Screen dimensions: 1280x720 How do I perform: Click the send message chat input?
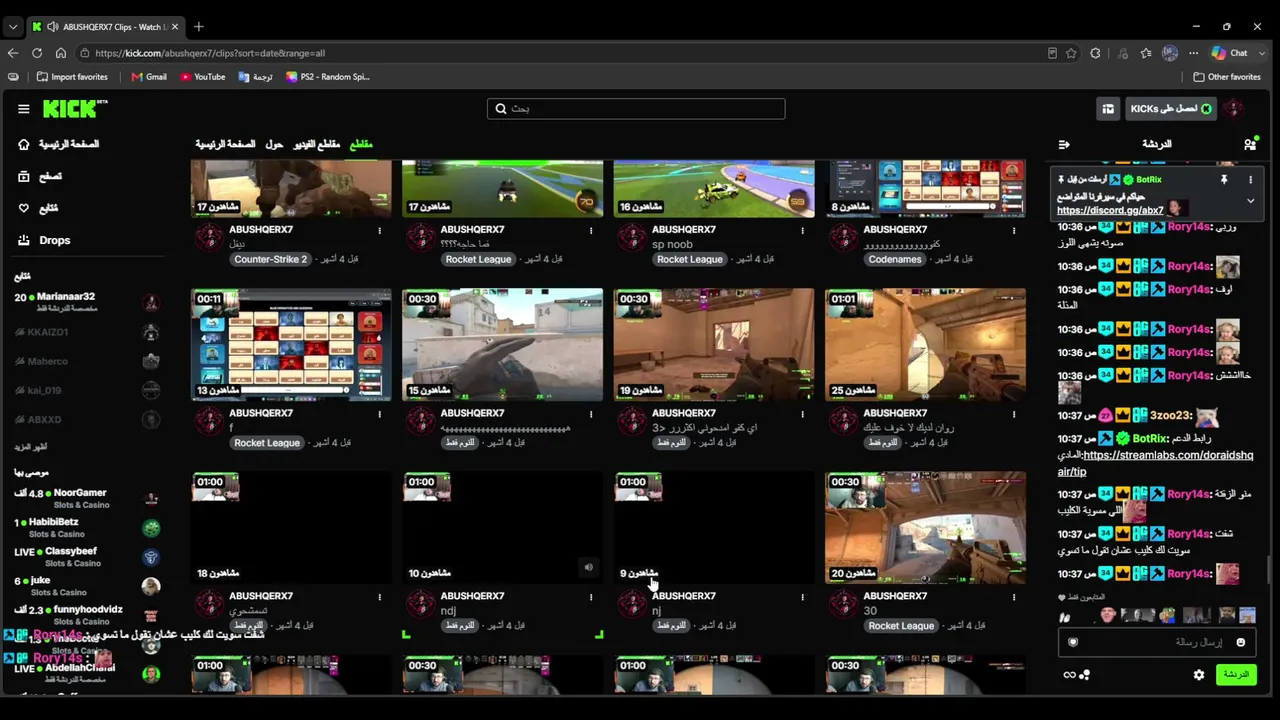[x=1157, y=642]
